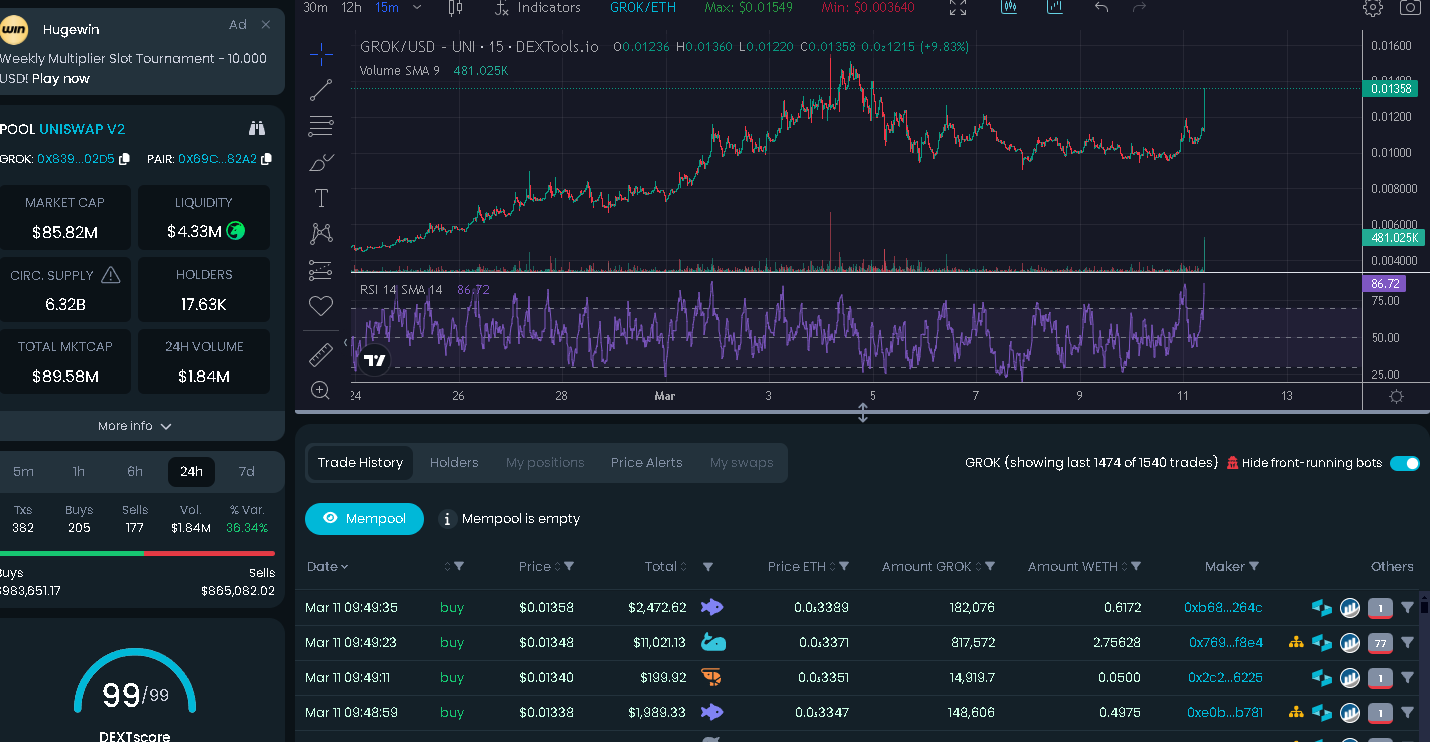Open the candlestick chart style selector

click(455, 7)
